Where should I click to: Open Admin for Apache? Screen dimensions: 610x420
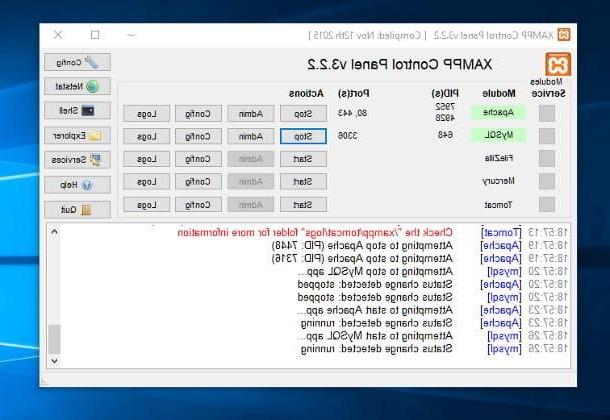click(251, 114)
